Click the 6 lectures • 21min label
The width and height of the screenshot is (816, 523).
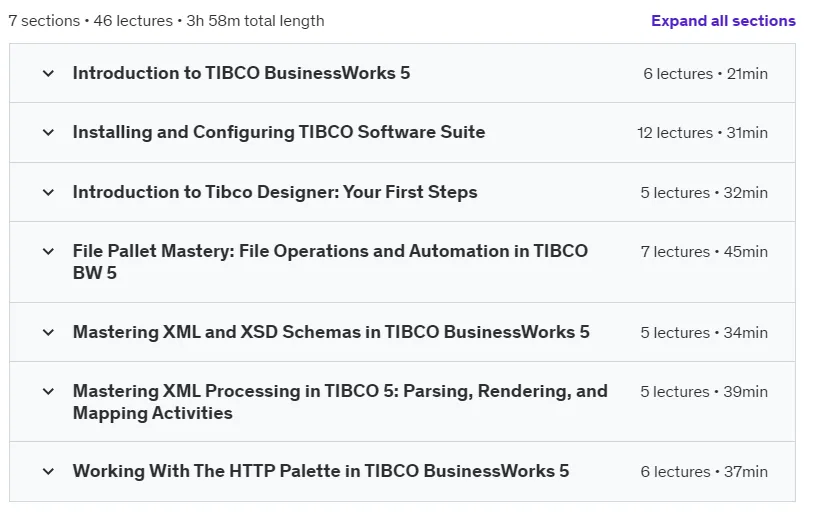[x=706, y=74]
